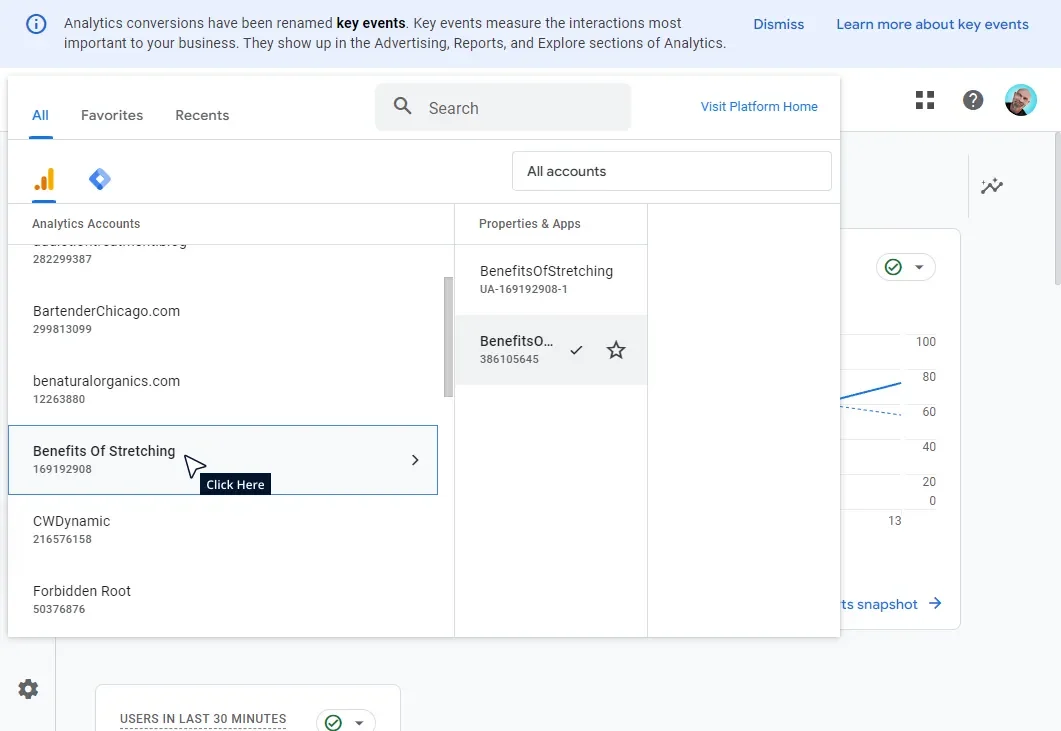Toggle the star to favorite BenefitsO property
The image size is (1061, 731).
[x=616, y=350]
